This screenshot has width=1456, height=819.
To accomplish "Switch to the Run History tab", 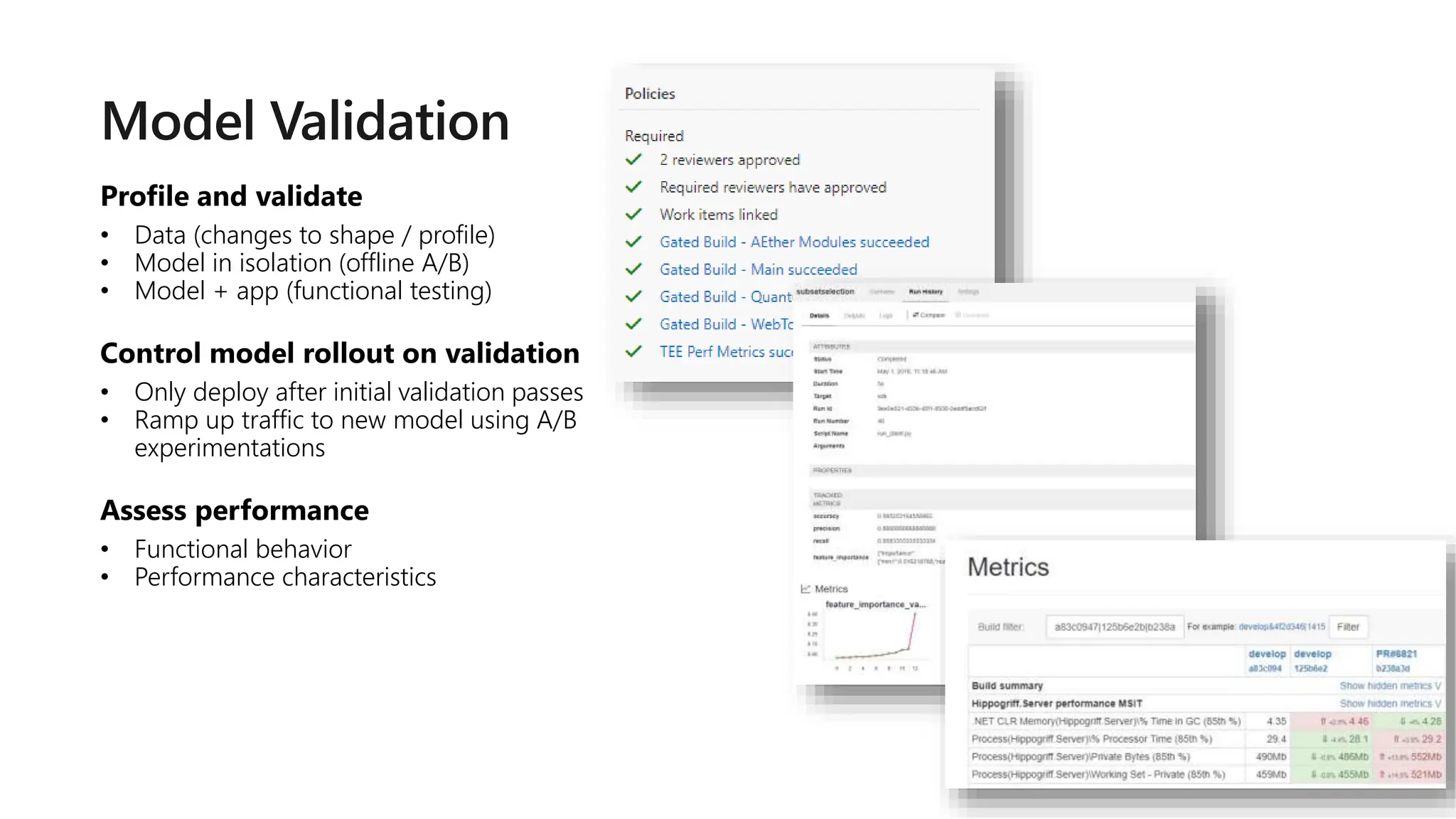I will 926,291.
